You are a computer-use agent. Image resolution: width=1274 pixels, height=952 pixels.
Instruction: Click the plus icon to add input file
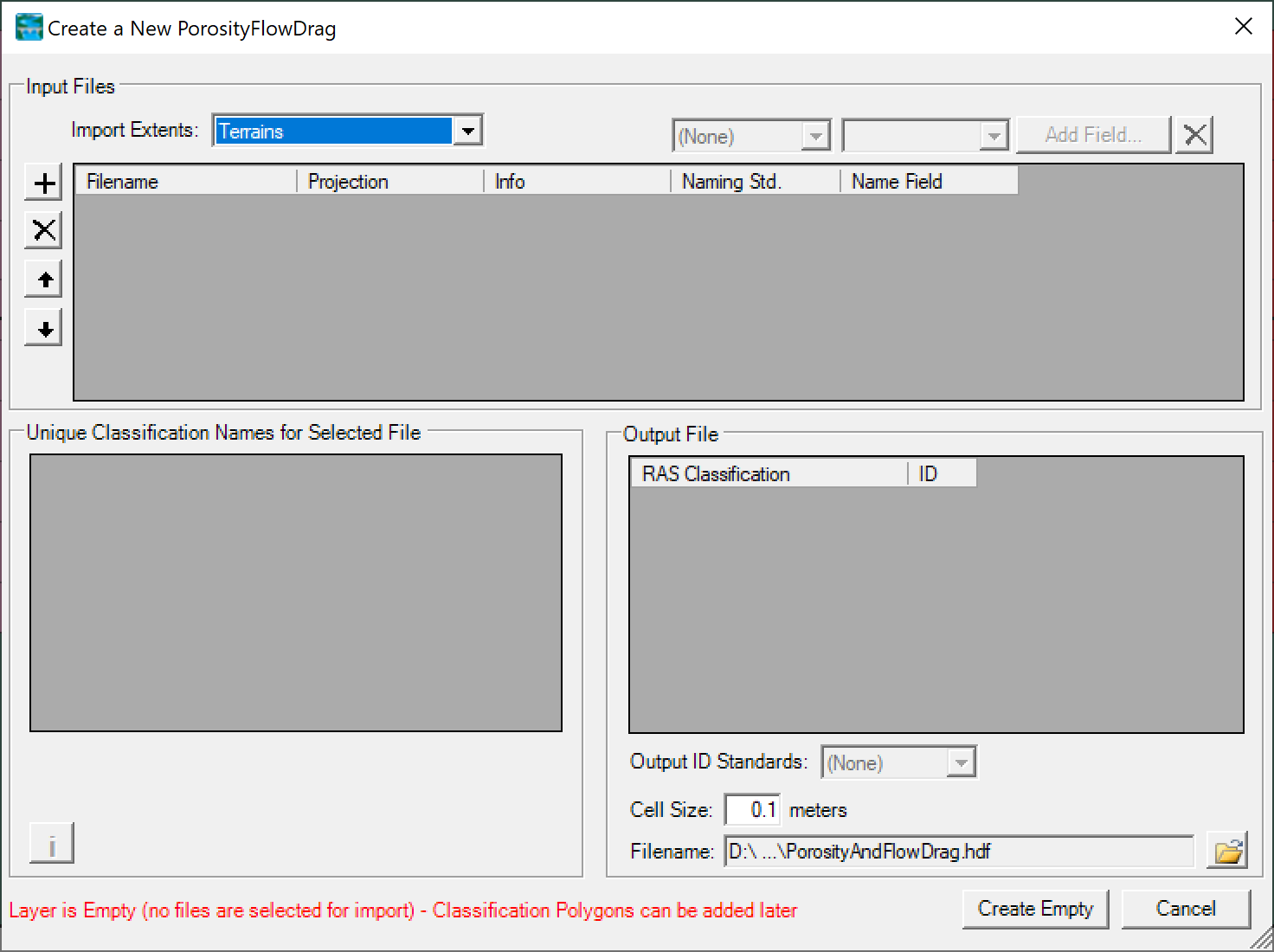tap(44, 183)
